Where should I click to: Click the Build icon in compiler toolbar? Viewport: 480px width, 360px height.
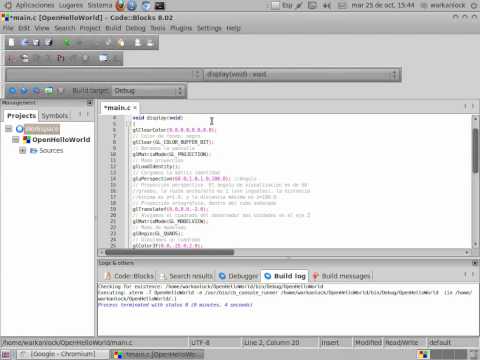pos(12,91)
